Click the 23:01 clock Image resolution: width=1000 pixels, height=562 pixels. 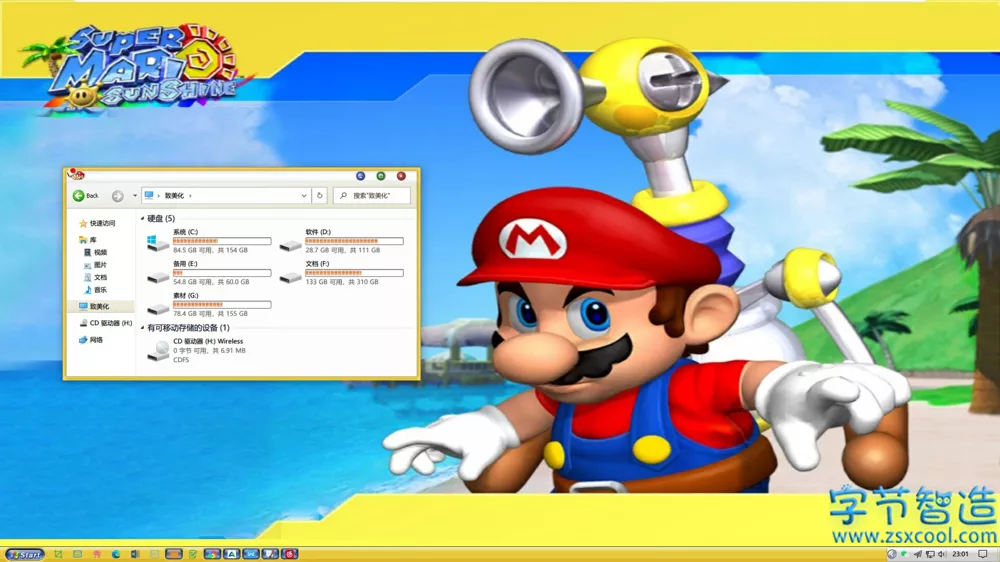click(960, 554)
